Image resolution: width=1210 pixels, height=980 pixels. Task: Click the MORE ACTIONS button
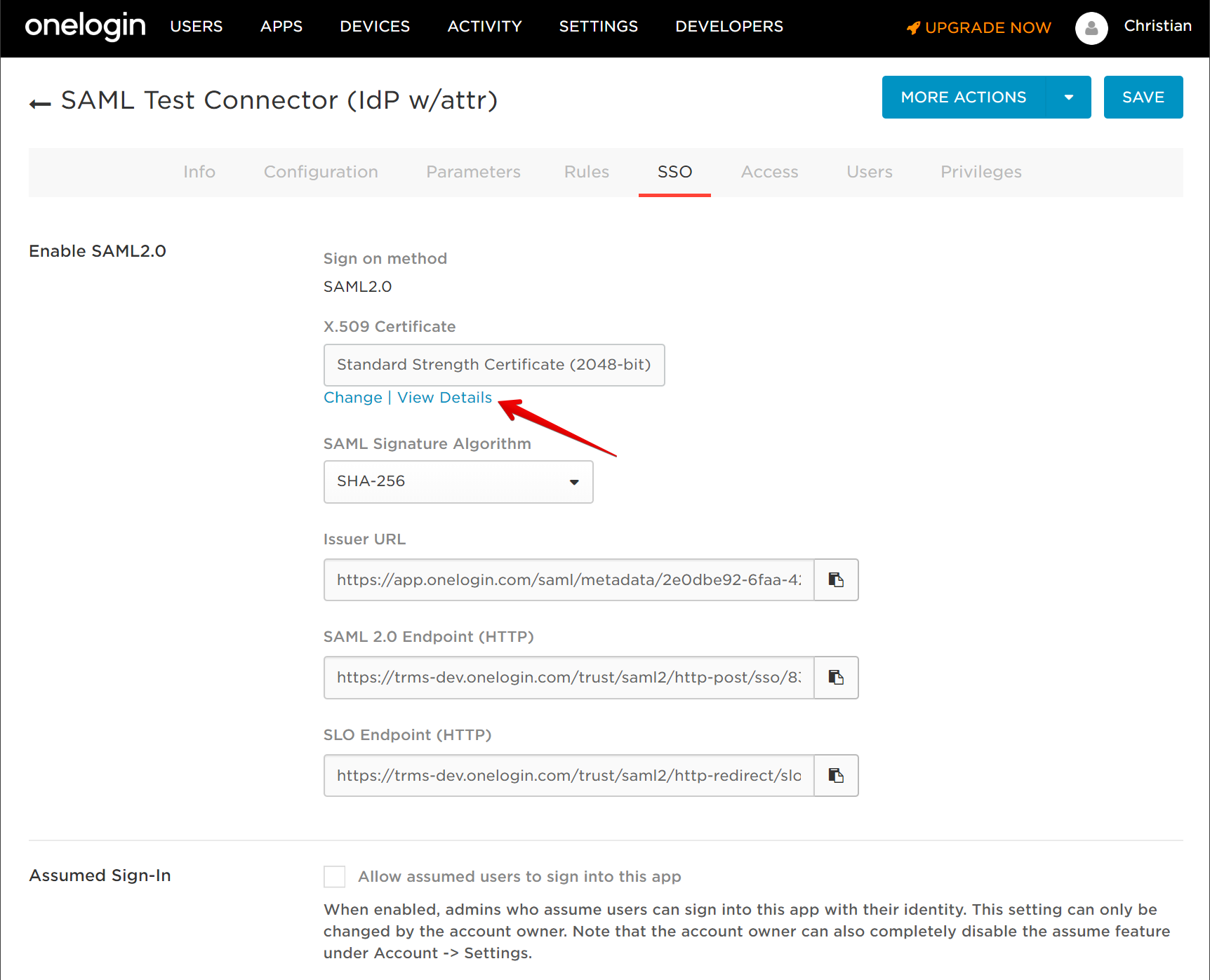coord(964,97)
